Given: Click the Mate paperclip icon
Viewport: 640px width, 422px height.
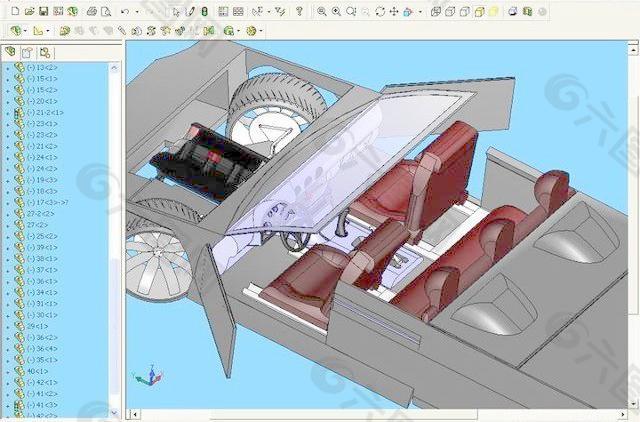Looking at the screenshot, I should pos(122,31).
